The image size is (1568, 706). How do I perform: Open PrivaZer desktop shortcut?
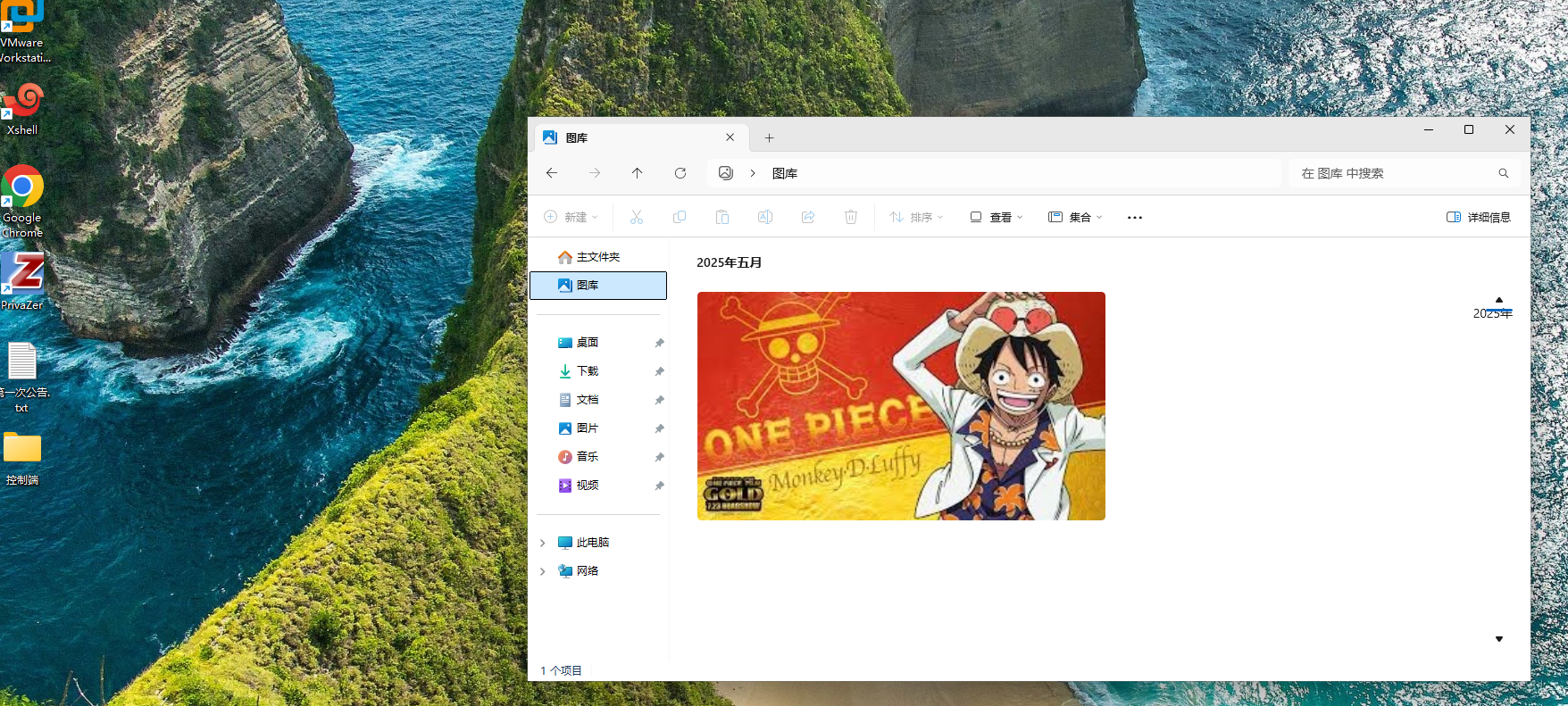[22, 281]
